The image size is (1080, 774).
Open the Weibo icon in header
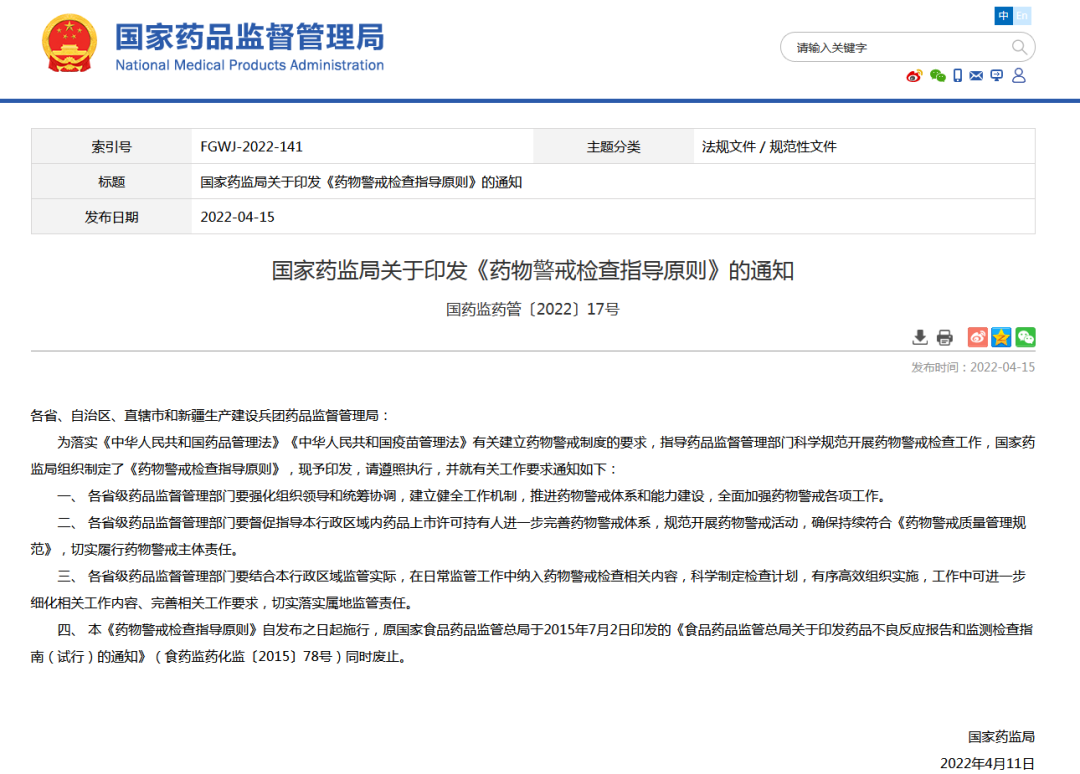(x=914, y=76)
